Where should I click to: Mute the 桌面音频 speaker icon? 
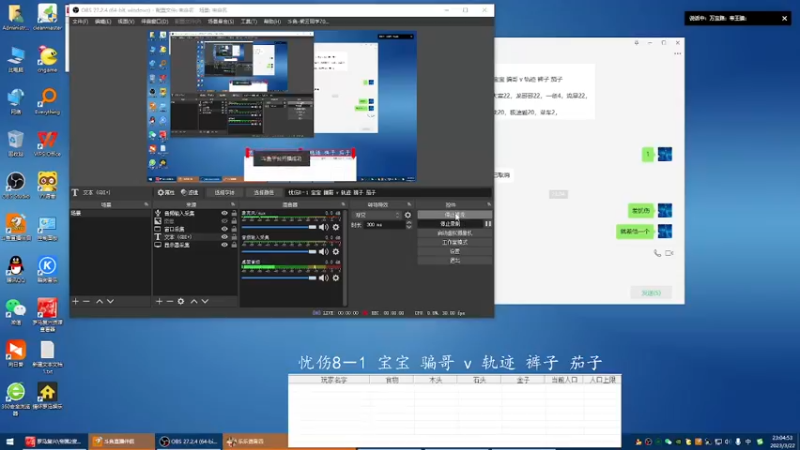323,278
